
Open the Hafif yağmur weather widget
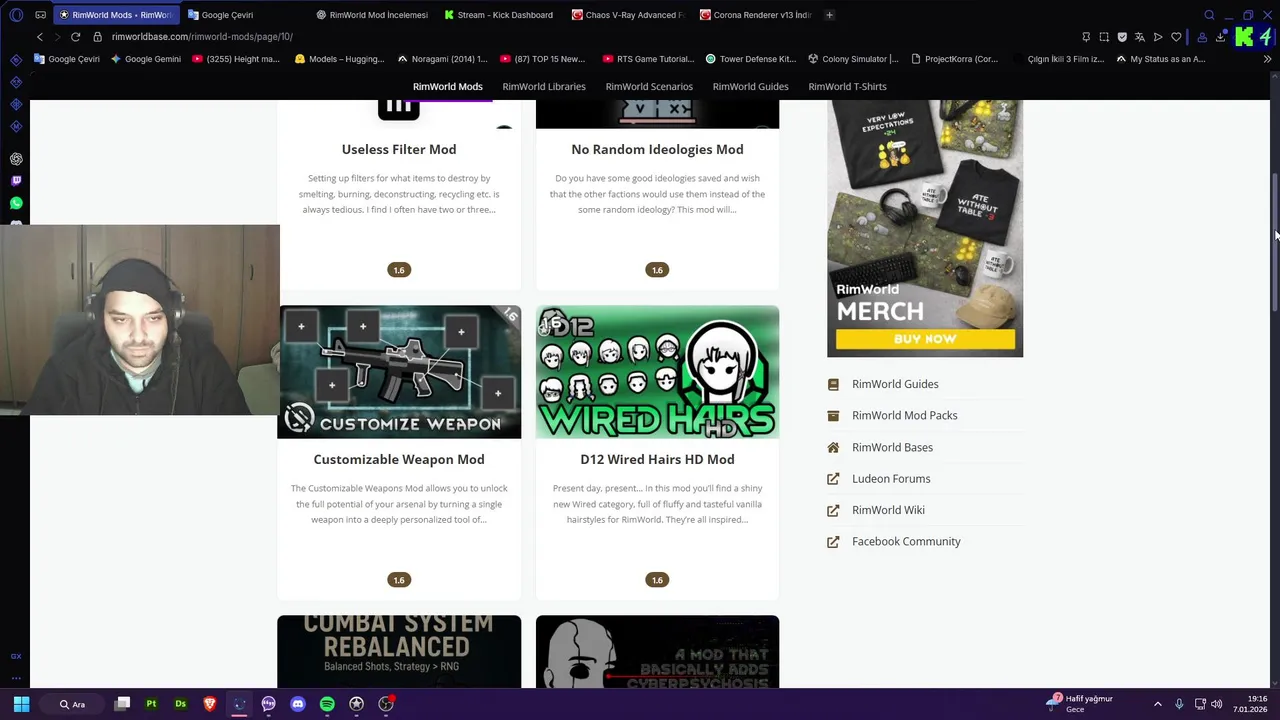tap(1080, 704)
